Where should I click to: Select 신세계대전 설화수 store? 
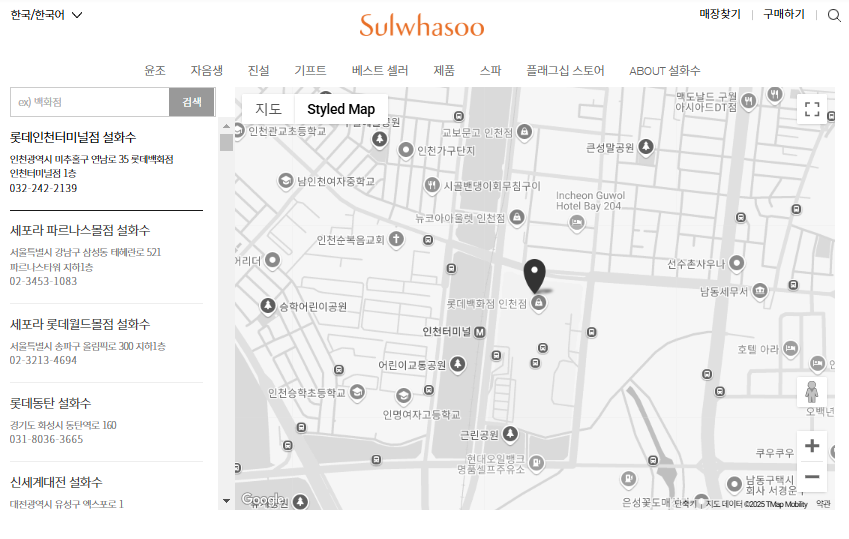(56, 482)
